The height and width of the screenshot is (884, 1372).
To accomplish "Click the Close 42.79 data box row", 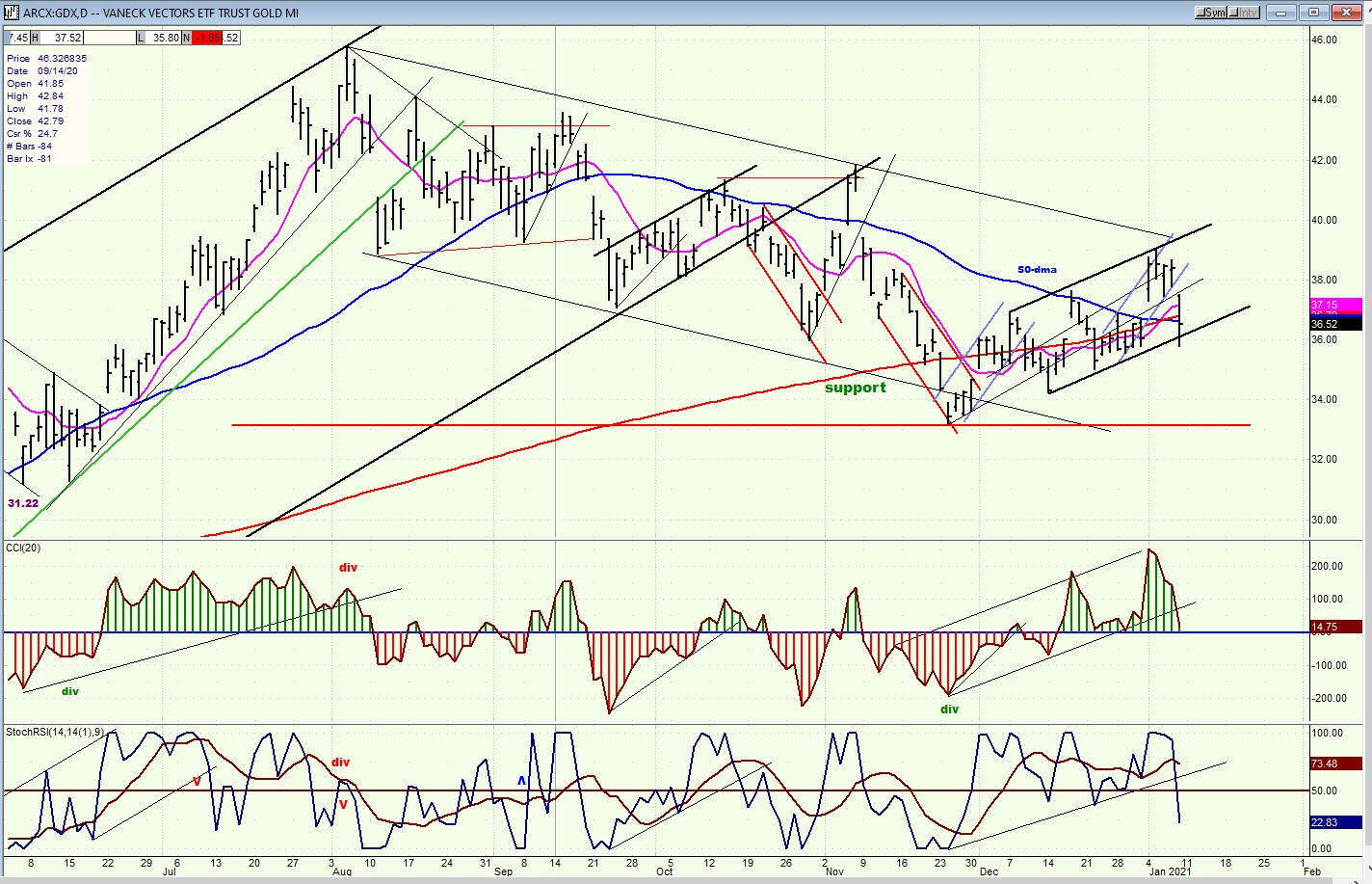I will point(35,121).
